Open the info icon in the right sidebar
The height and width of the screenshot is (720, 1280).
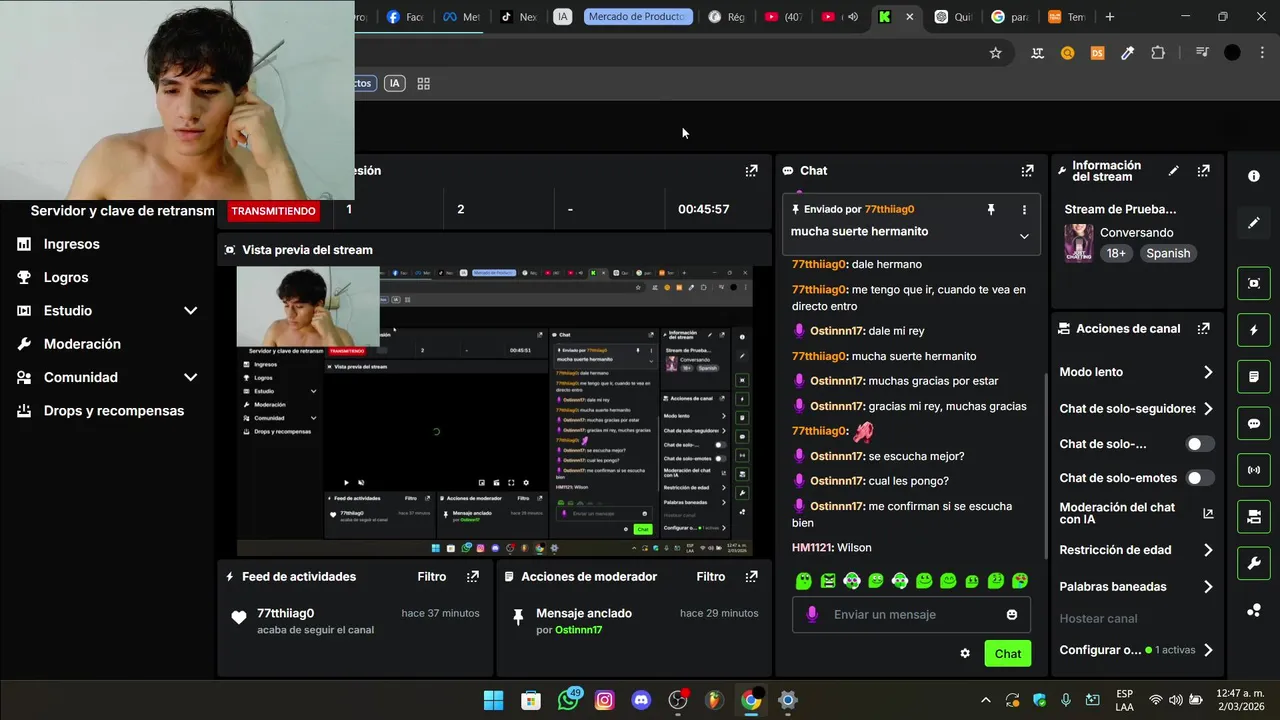pos(1254,176)
